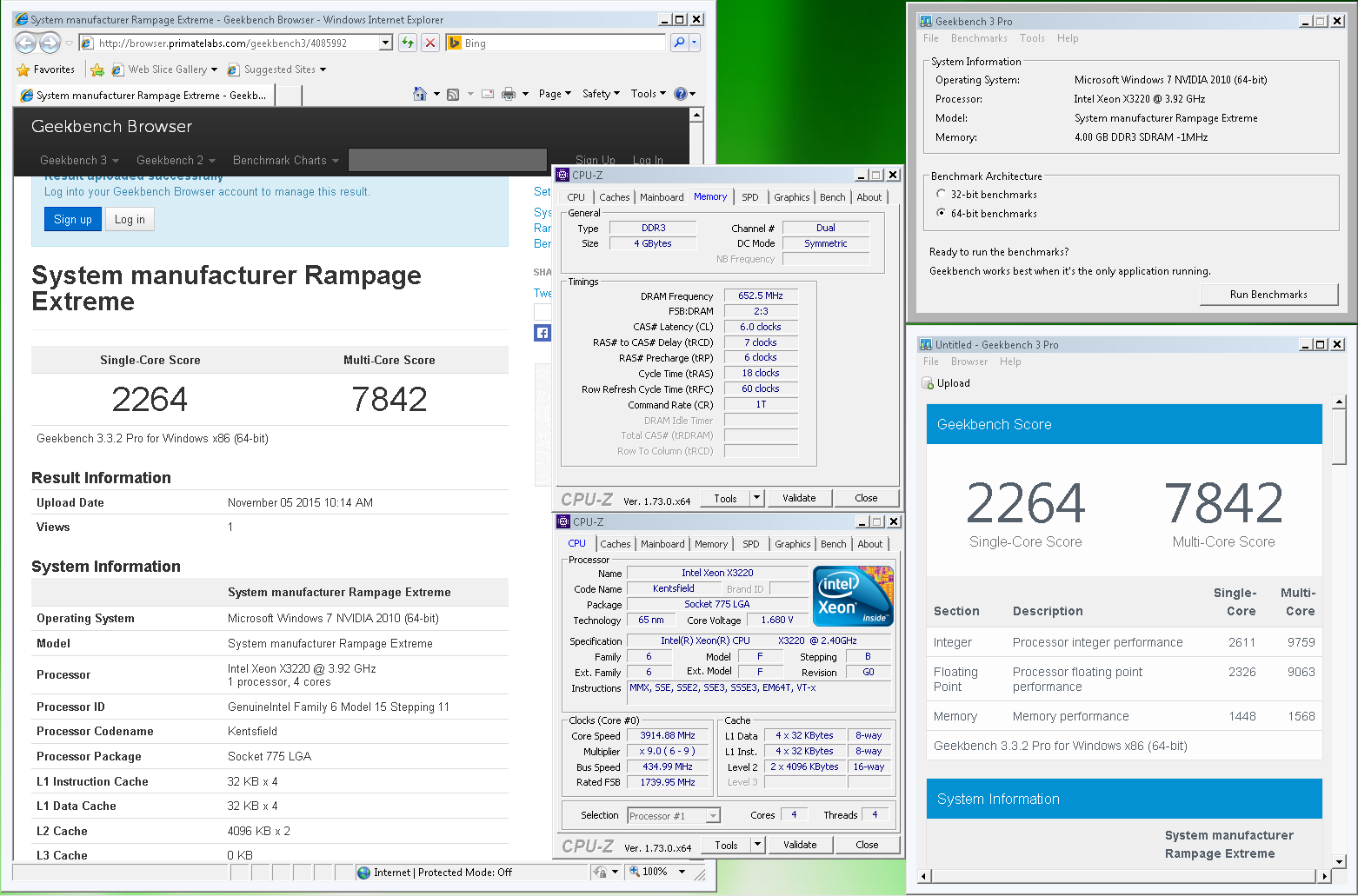Click Validate in the Memory CPU-Z window
1358x896 pixels.
[799, 498]
